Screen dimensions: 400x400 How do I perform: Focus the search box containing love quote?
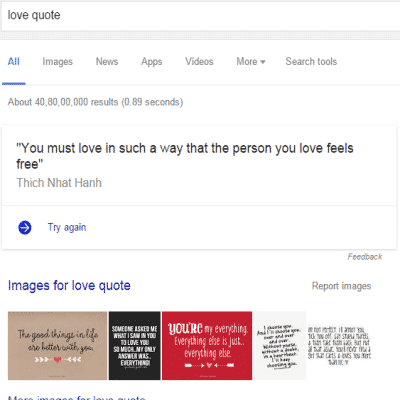pos(200,15)
